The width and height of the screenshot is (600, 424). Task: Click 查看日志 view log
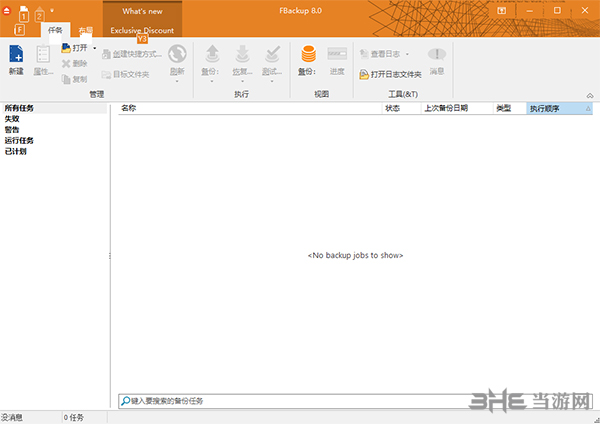coord(380,54)
